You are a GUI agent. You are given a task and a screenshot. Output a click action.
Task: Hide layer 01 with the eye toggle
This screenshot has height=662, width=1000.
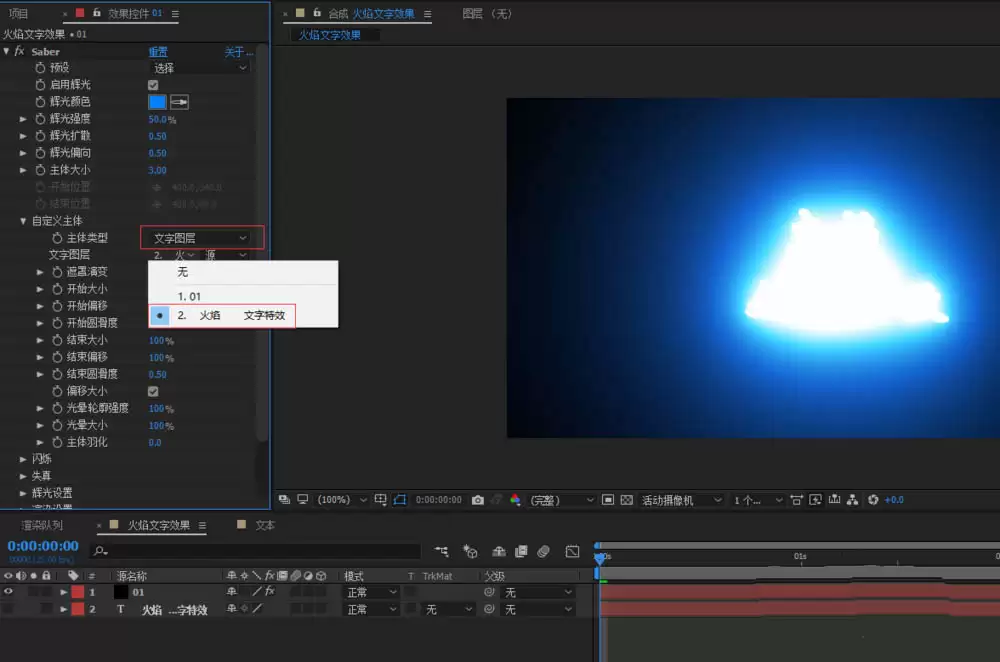click(8, 592)
